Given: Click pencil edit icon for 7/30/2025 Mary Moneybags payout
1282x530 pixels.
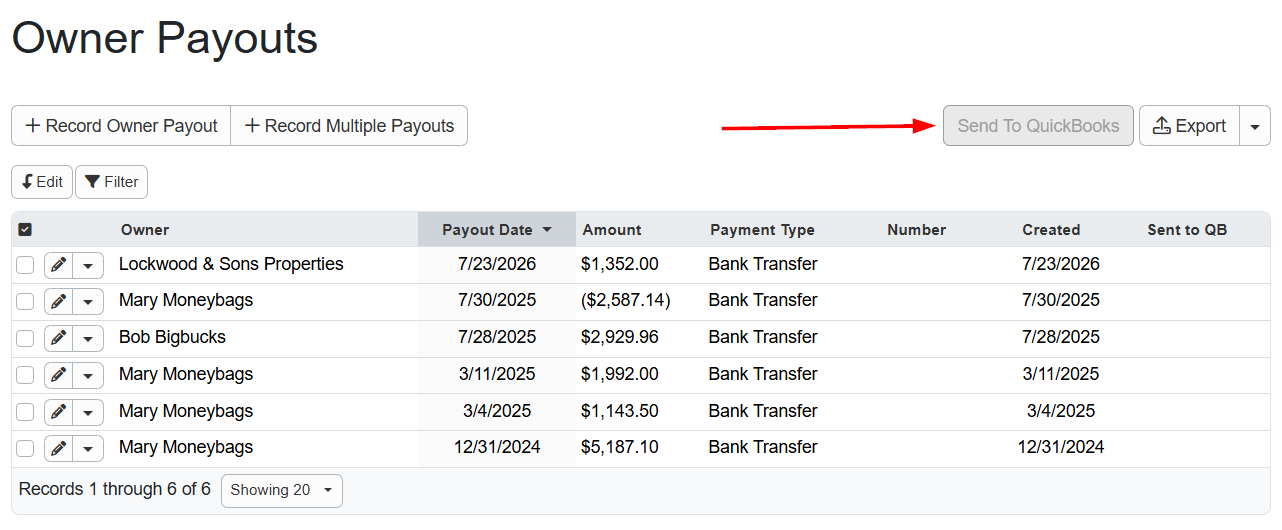Looking at the screenshot, I should (x=59, y=301).
